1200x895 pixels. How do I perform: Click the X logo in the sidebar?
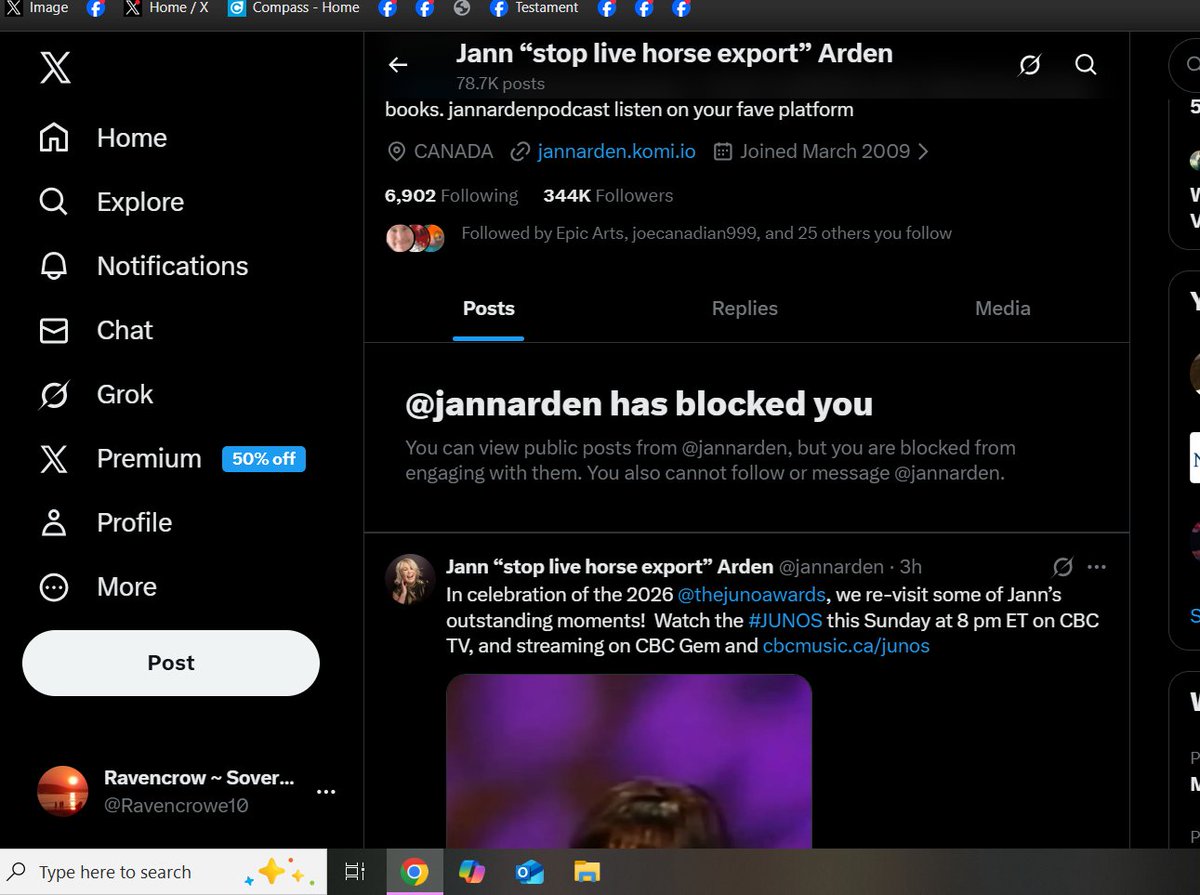tap(55, 68)
